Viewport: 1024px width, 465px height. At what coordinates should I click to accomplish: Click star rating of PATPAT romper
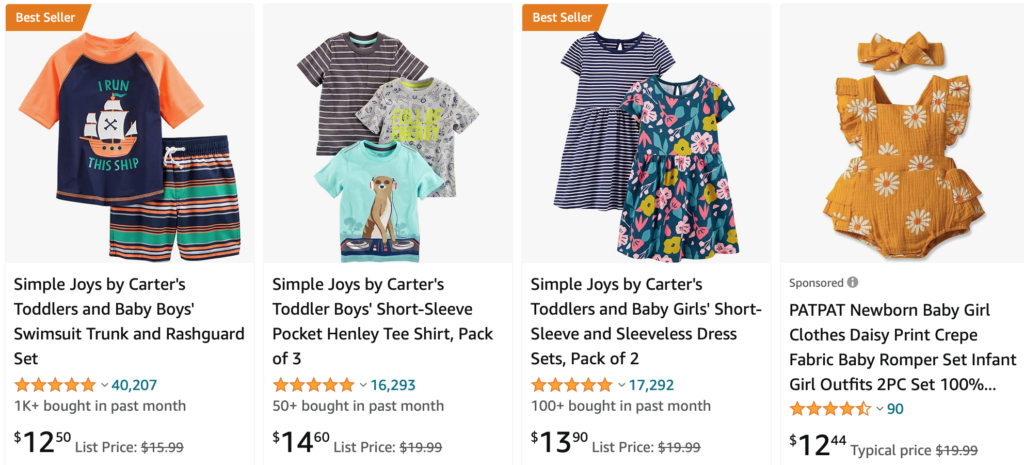point(830,409)
